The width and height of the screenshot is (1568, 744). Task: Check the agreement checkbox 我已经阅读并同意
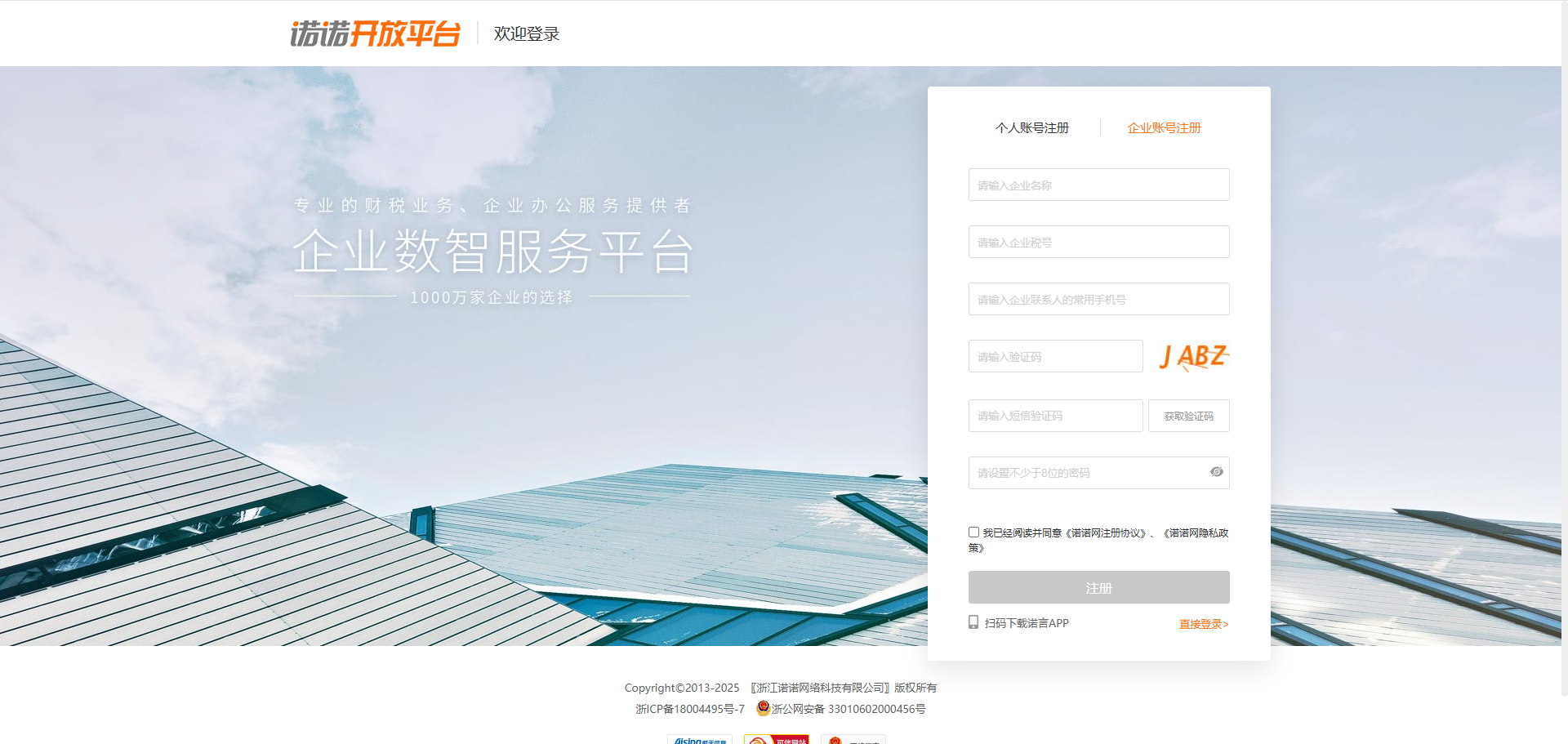coord(973,532)
